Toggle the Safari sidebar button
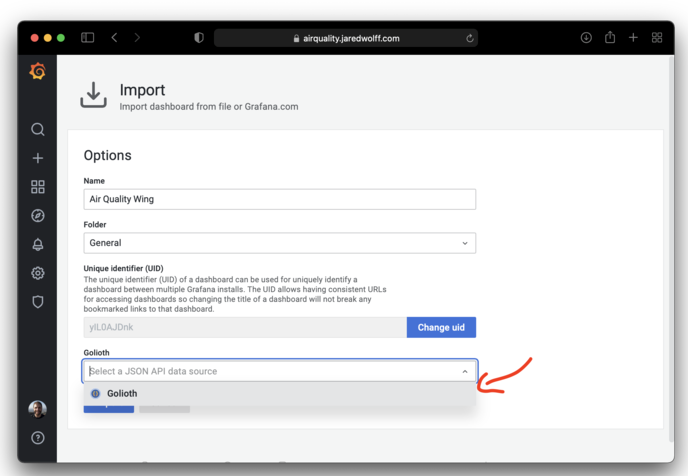The image size is (688, 476). 87,38
